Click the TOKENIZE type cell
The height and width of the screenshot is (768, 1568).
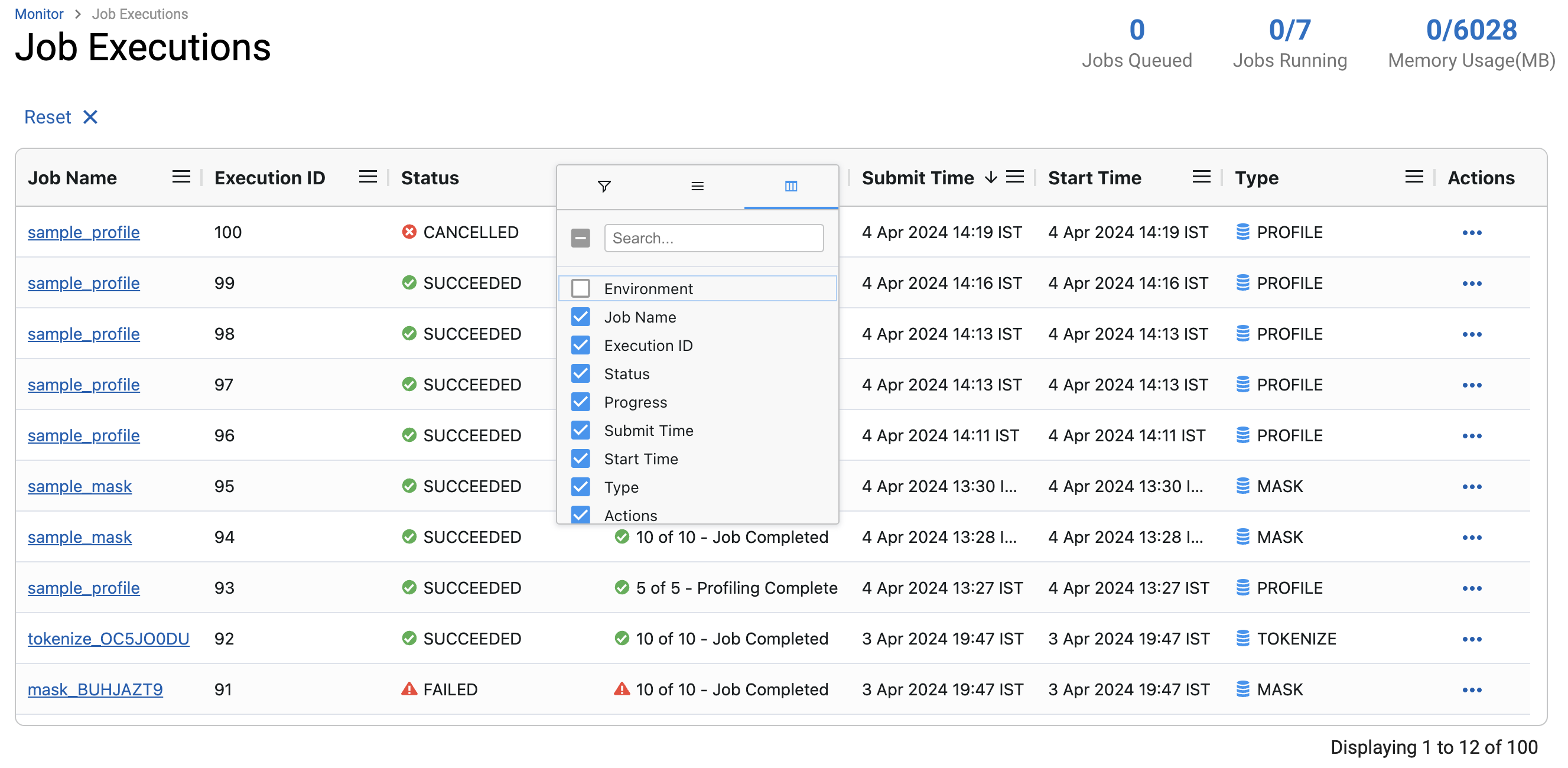coord(1296,639)
